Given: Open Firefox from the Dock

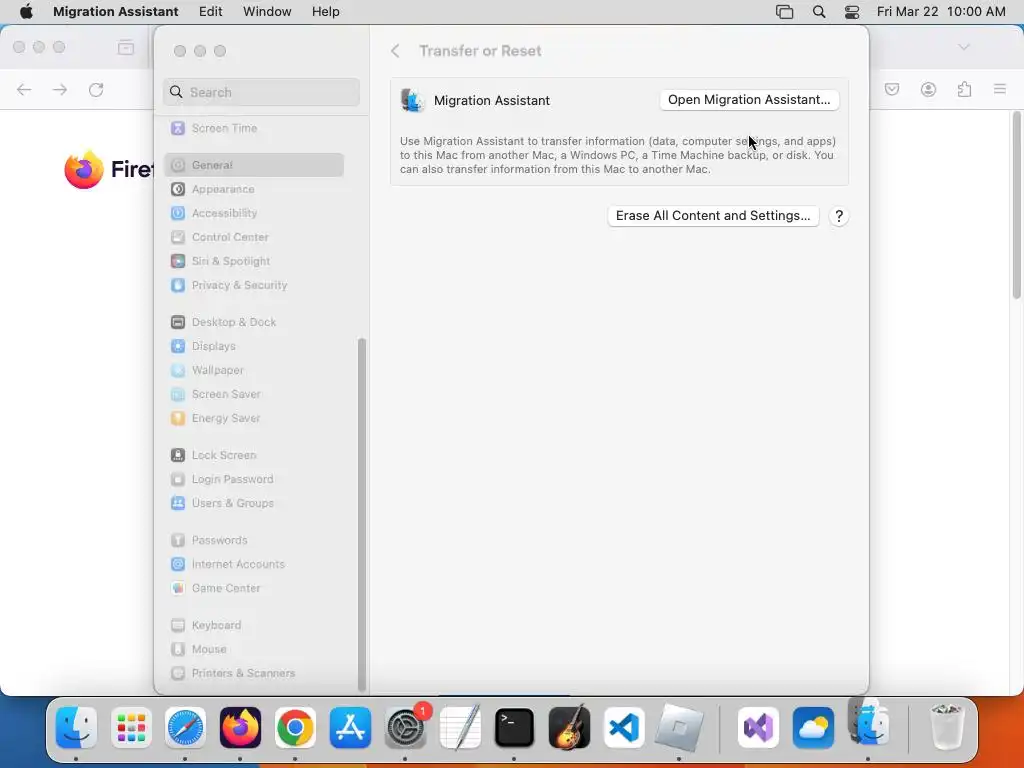Looking at the screenshot, I should (240, 728).
